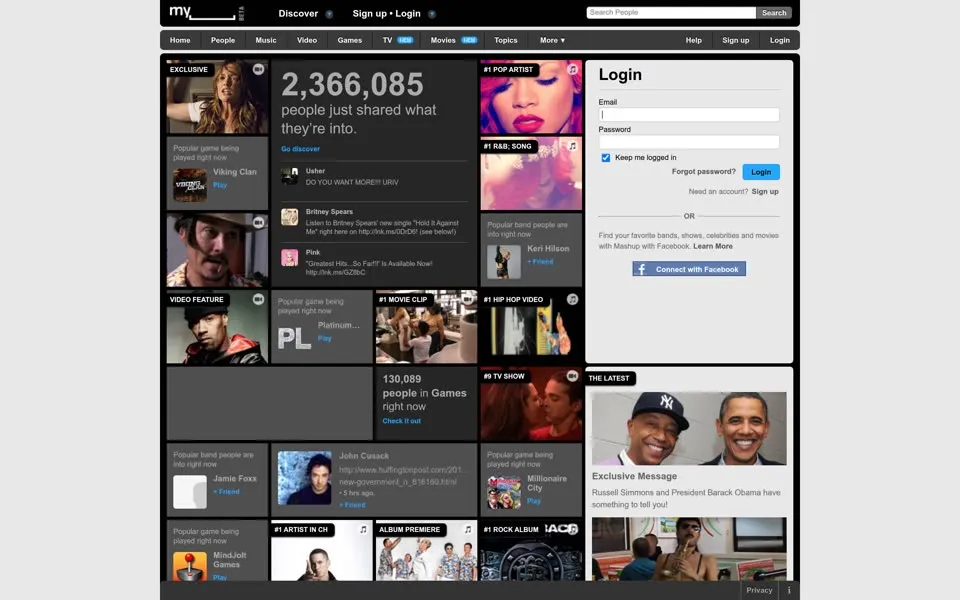The image size is (960, 600).
Task: Click Forgot password link
Action: [x=703, y=172]
